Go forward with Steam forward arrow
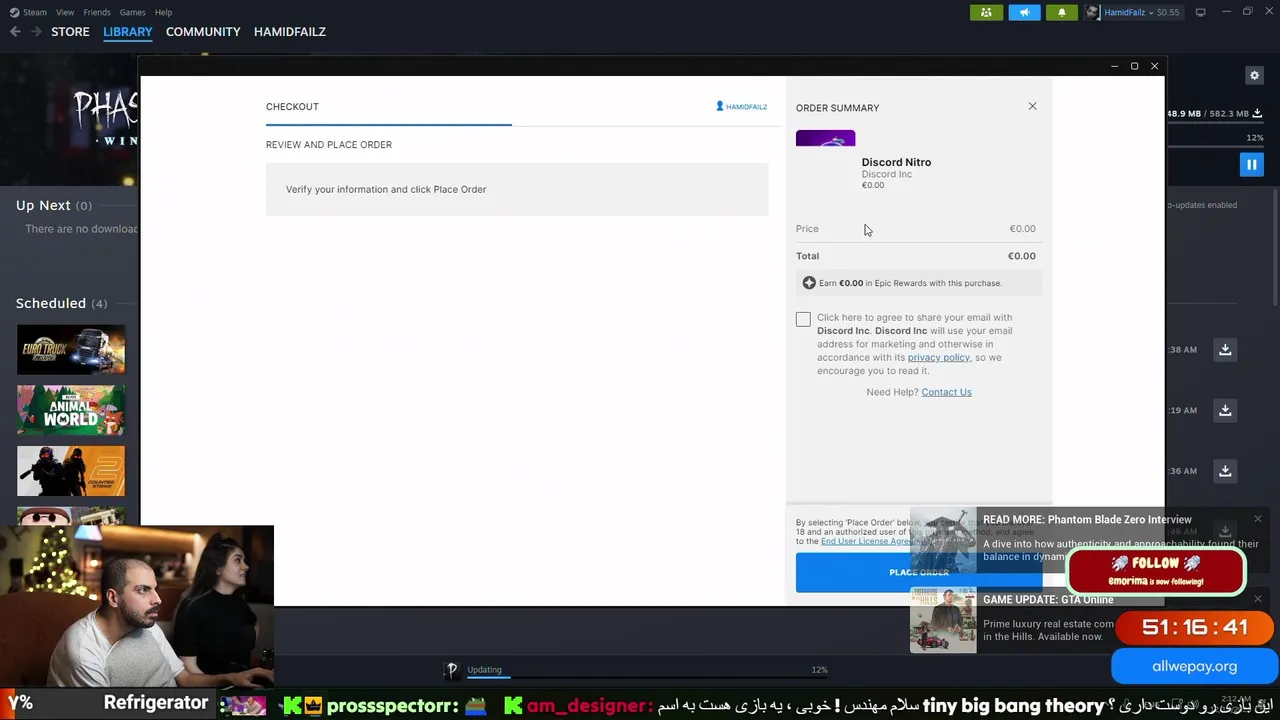 tap(36, 32)
